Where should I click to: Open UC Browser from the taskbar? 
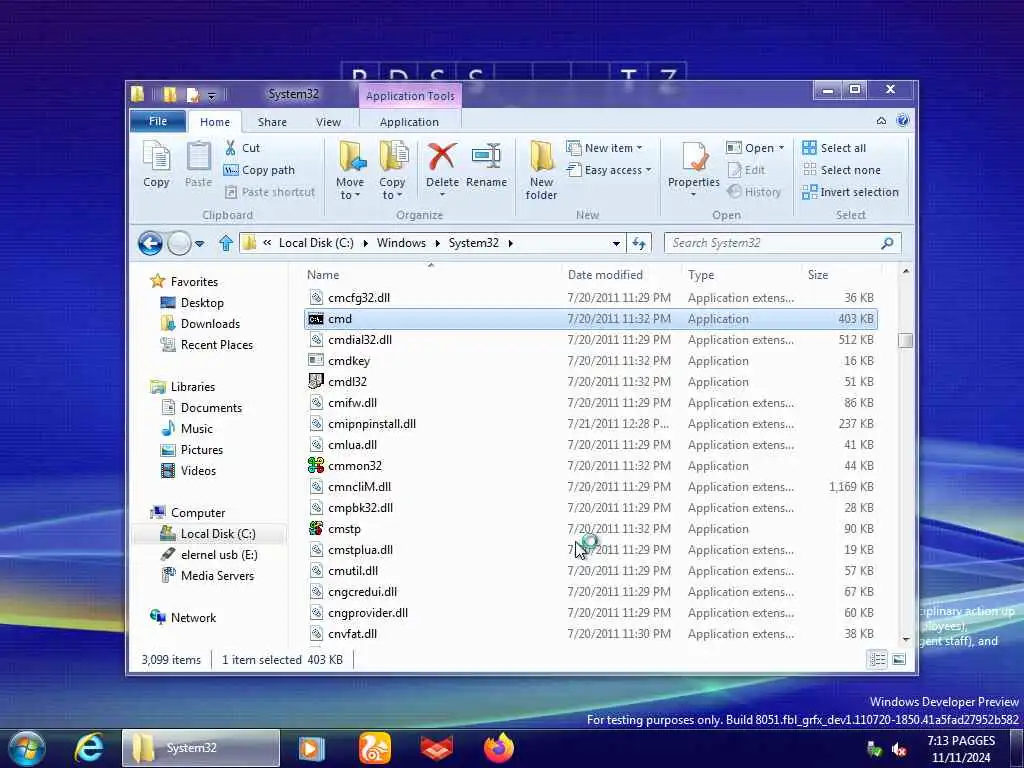tap(375, 748)
